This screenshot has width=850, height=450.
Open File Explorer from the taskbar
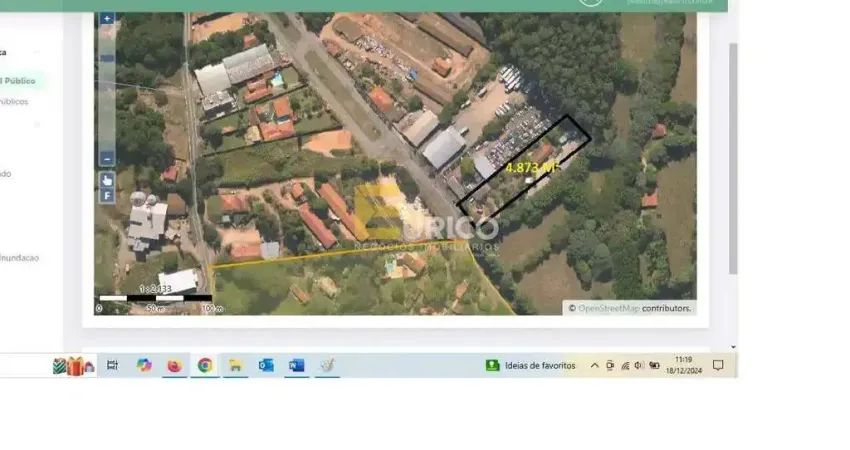pyautogui.click(x=235, y=366)
